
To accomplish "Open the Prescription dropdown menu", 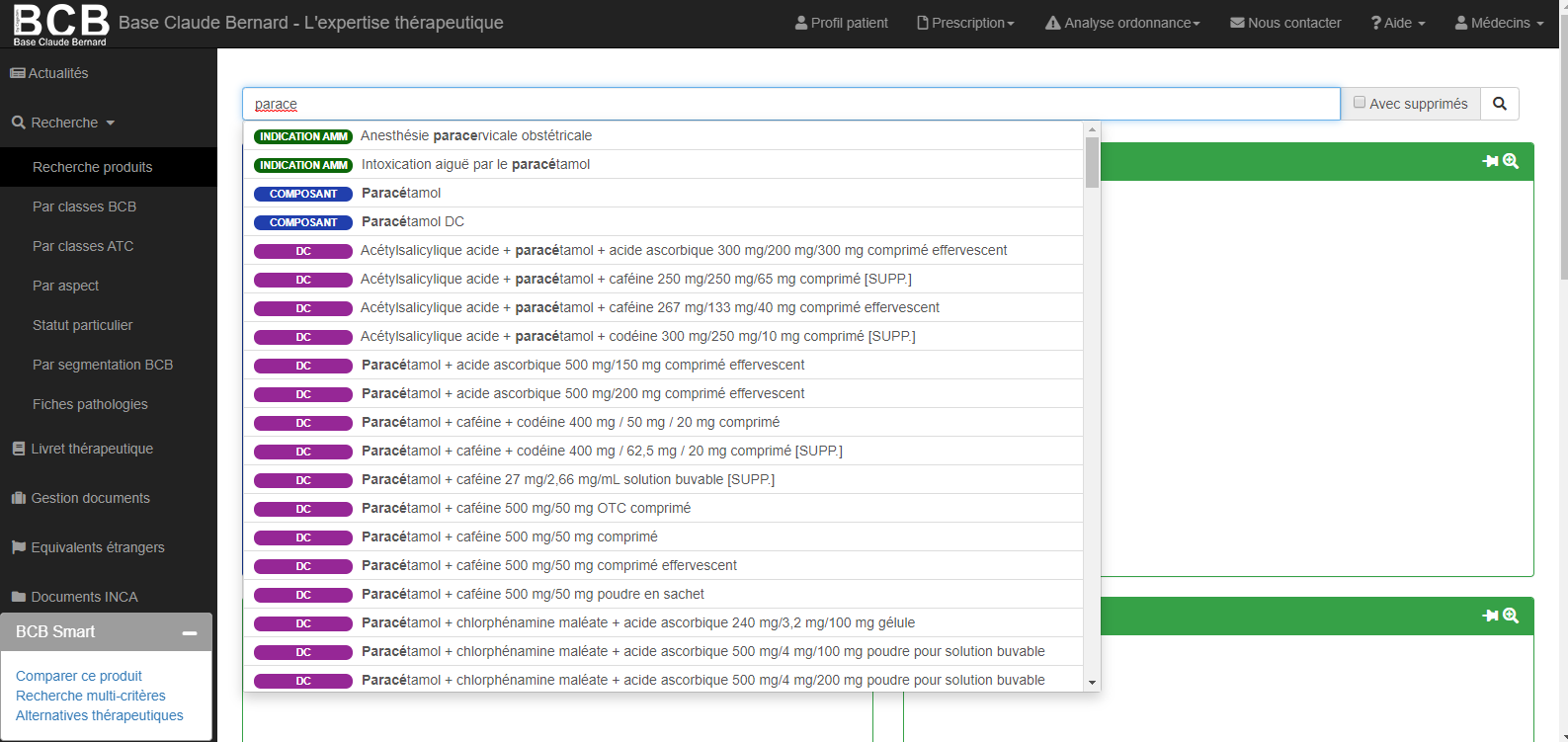I will point(965,23).
